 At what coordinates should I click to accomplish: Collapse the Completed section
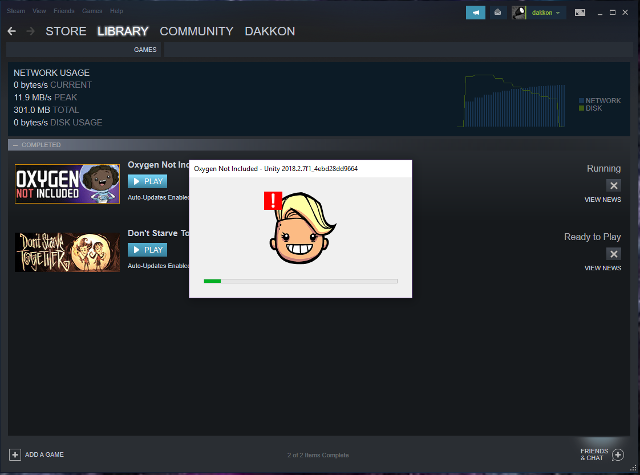point(14,145)
